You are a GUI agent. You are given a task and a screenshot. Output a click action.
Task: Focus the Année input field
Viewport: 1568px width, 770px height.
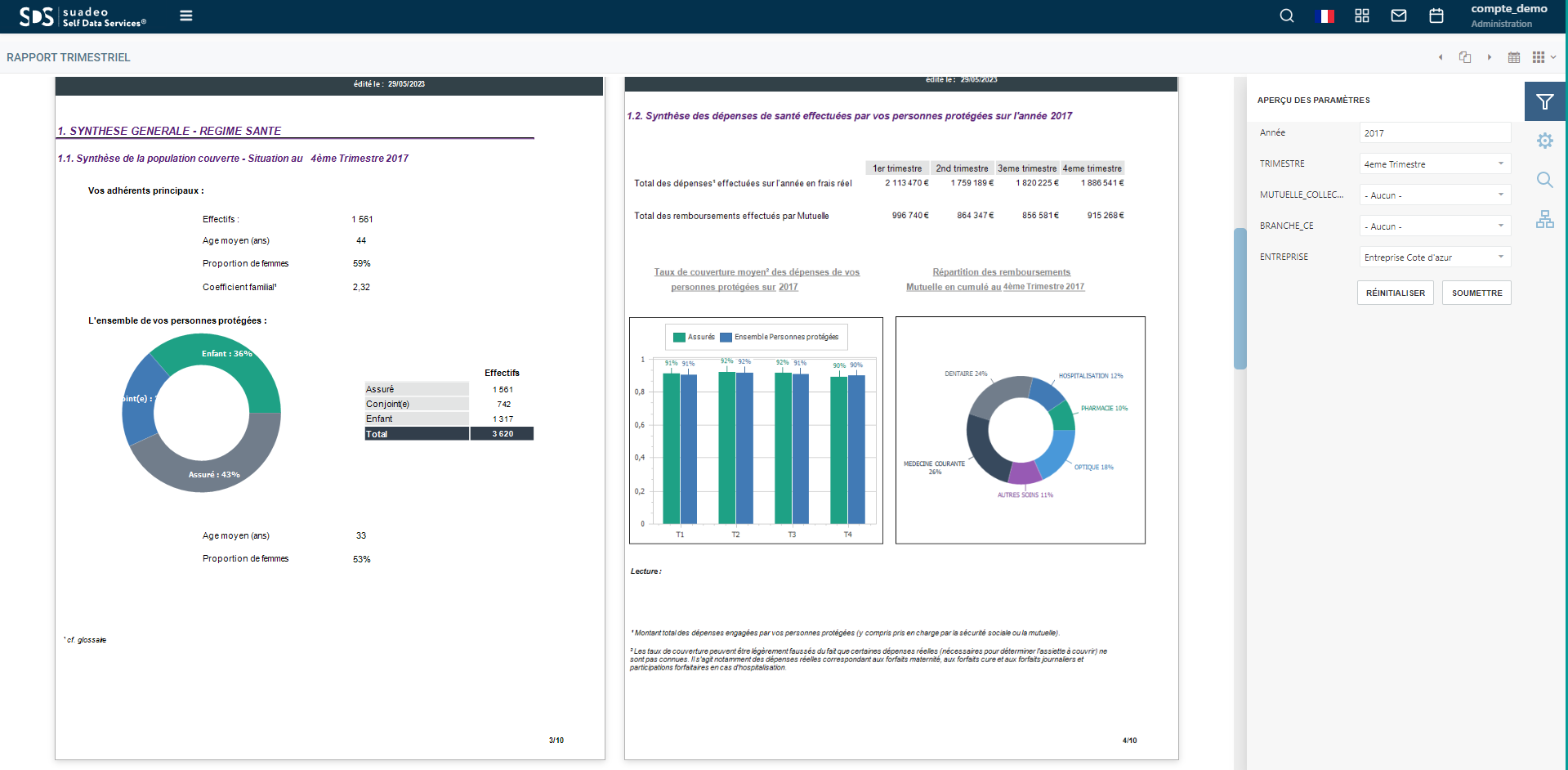pos(1435,133)
